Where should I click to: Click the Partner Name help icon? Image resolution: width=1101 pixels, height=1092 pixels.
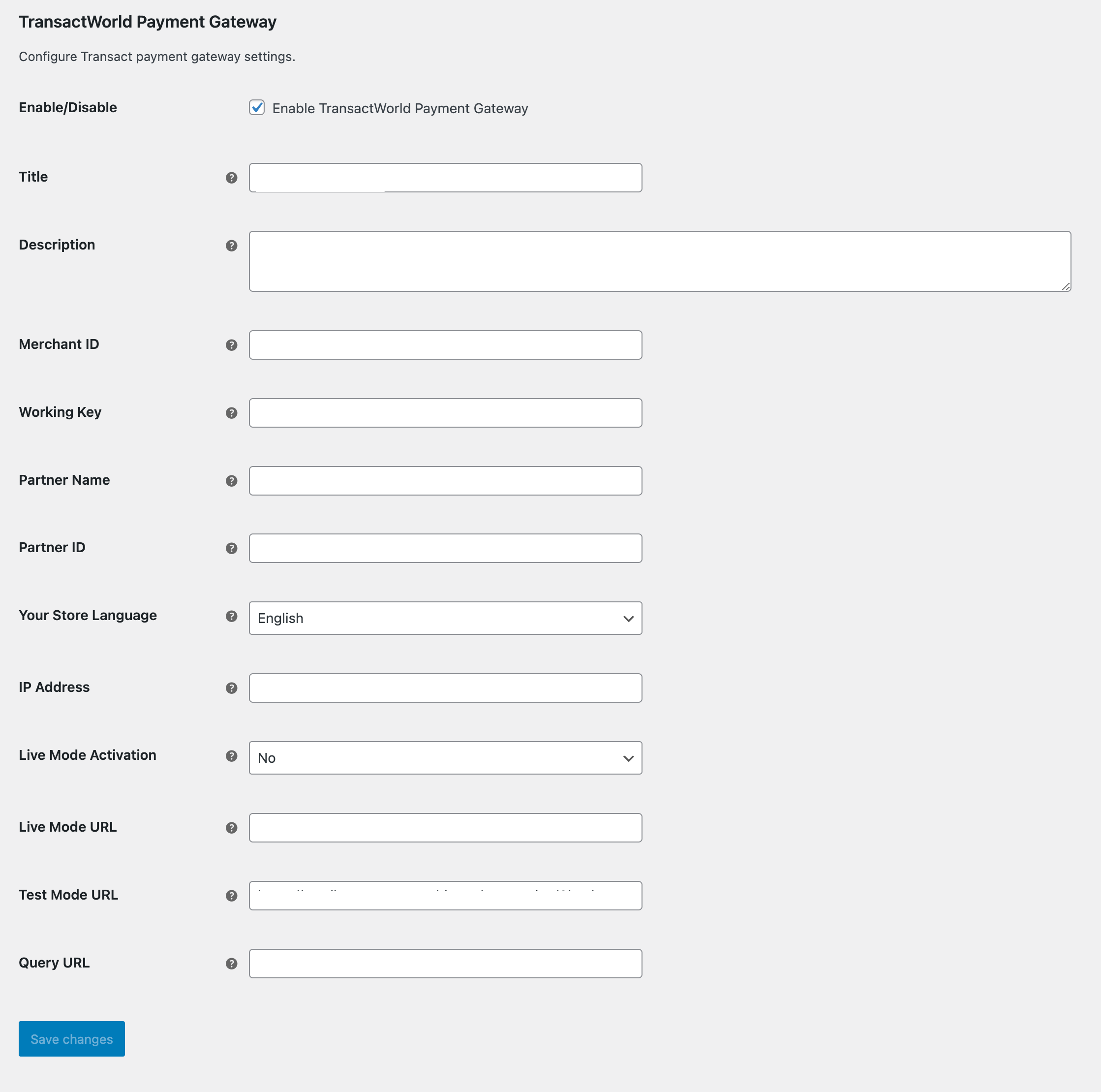[x=231, y=480]
